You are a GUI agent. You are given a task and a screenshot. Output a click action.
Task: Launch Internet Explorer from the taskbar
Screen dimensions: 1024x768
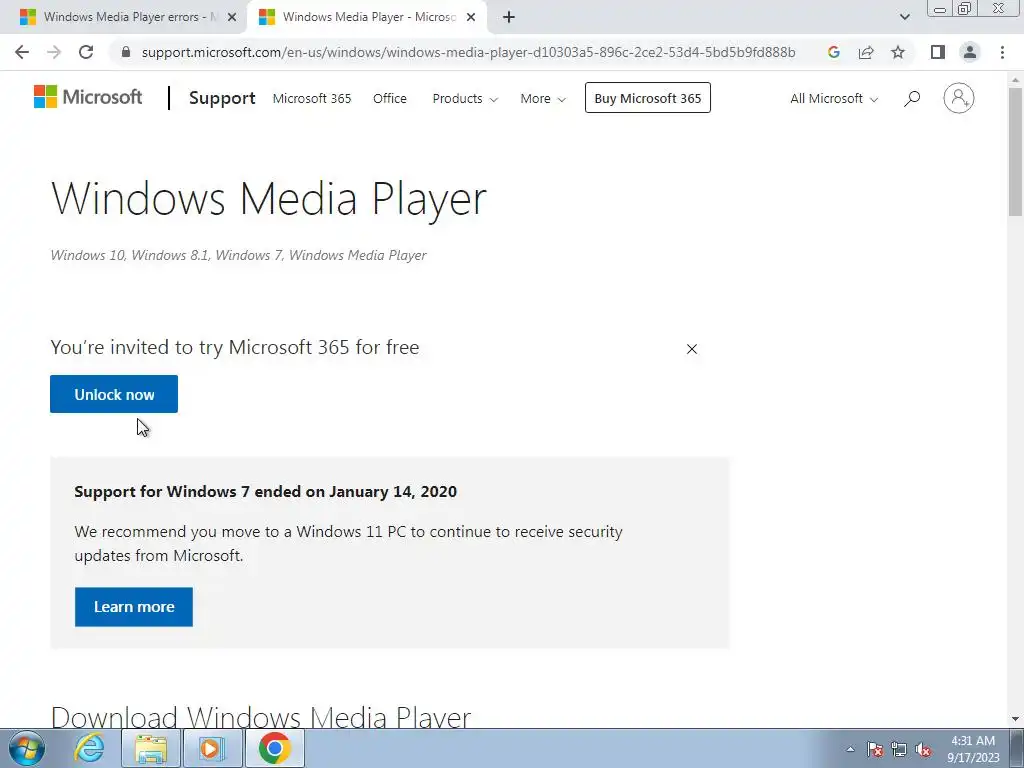[x=89, y=748]
